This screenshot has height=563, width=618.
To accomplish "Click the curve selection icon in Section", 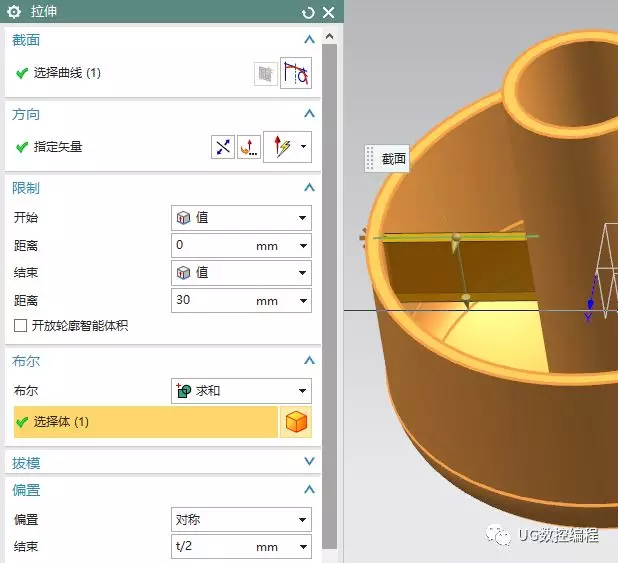I will [296, 73].
